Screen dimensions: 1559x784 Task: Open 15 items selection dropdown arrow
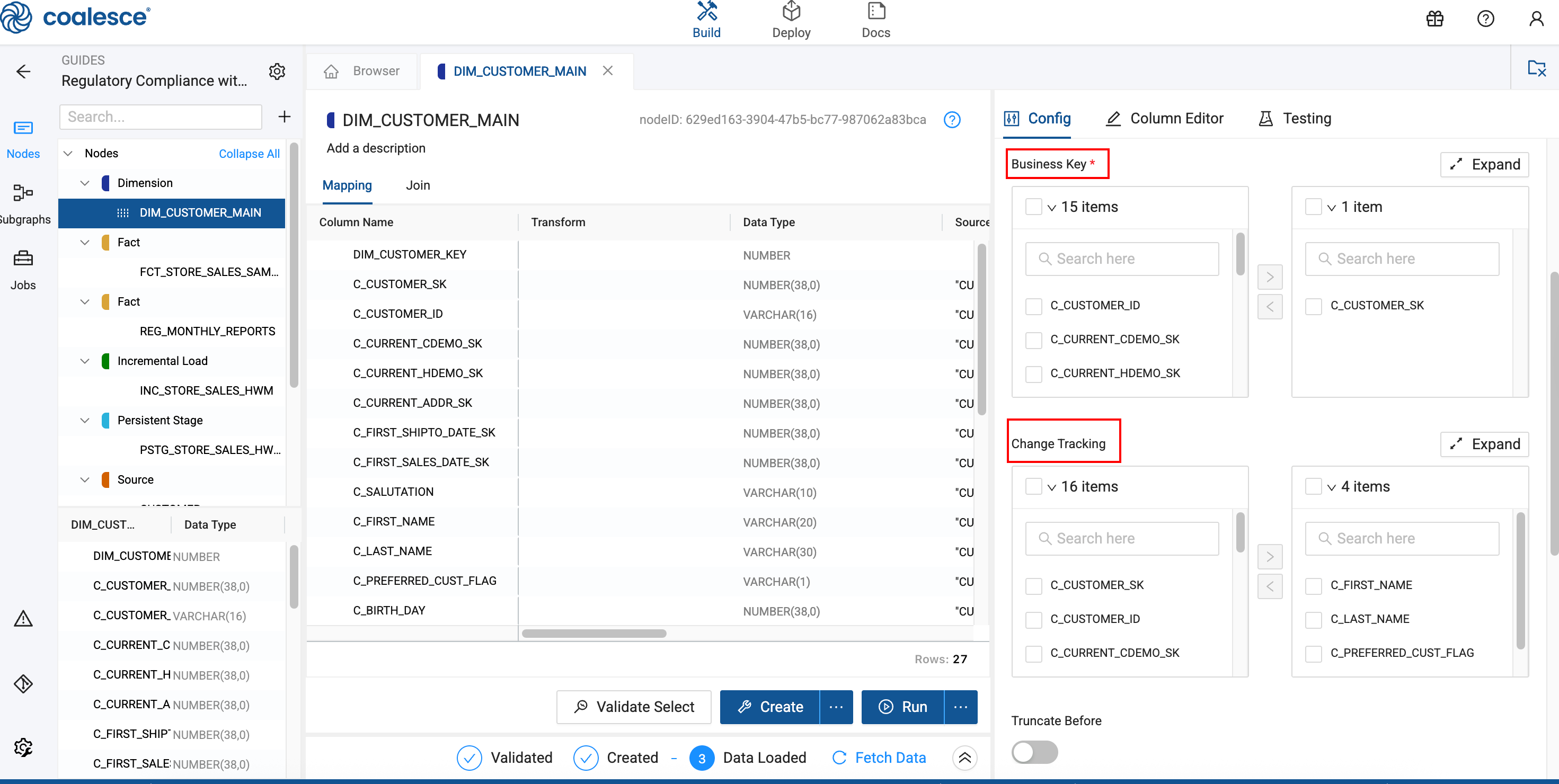pyautogui.click(x=1052, y=208)
